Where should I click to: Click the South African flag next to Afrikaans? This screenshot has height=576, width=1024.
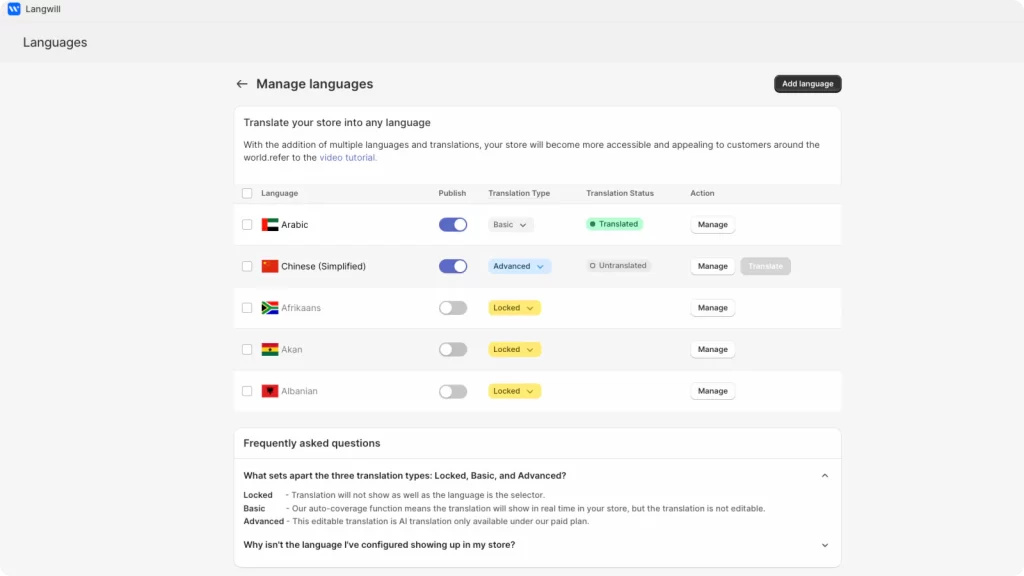(x=269, y=307)
